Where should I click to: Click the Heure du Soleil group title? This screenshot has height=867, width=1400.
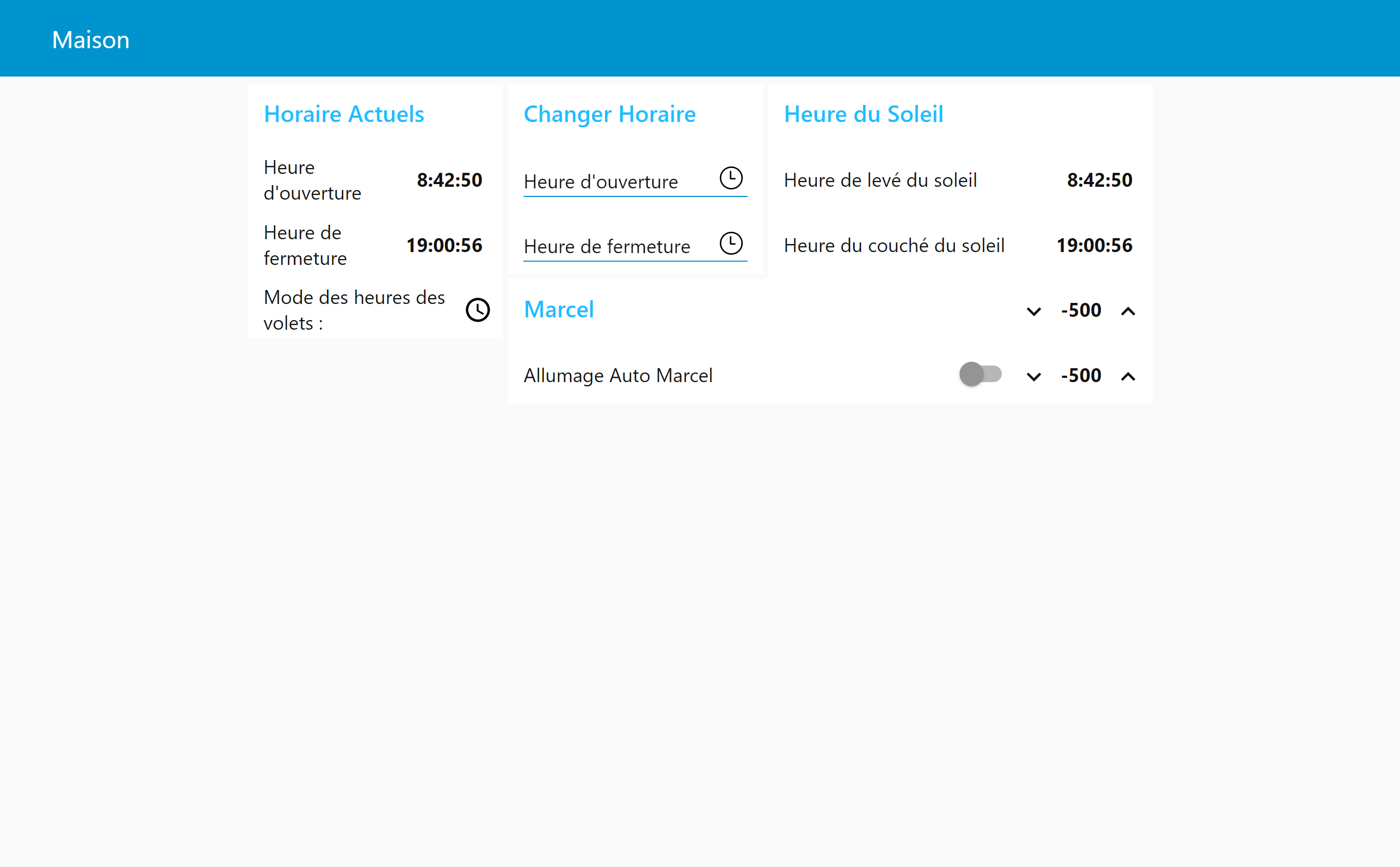(x=863, y=114)
